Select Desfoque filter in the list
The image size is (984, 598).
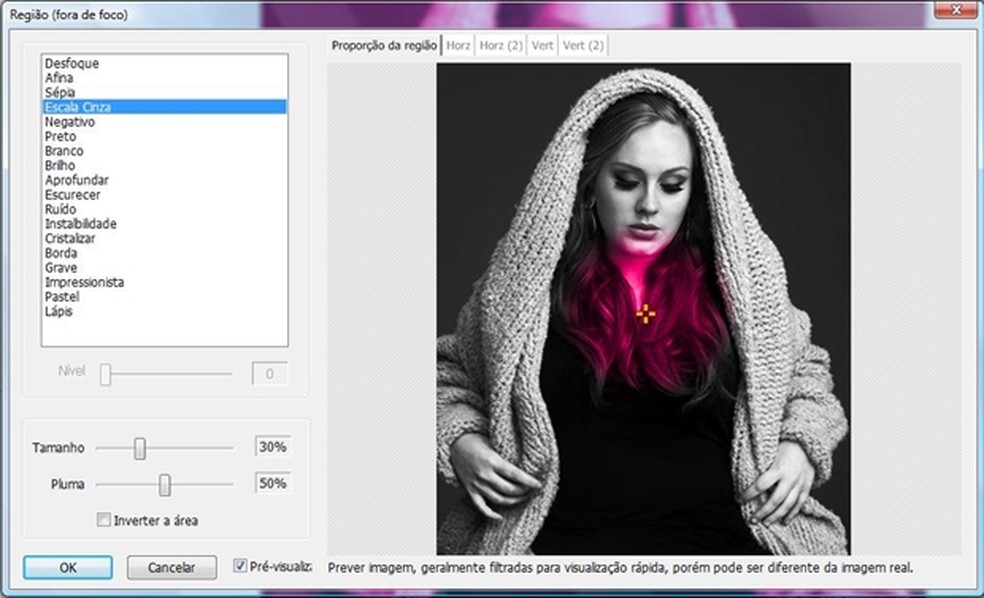pos(71,63)
